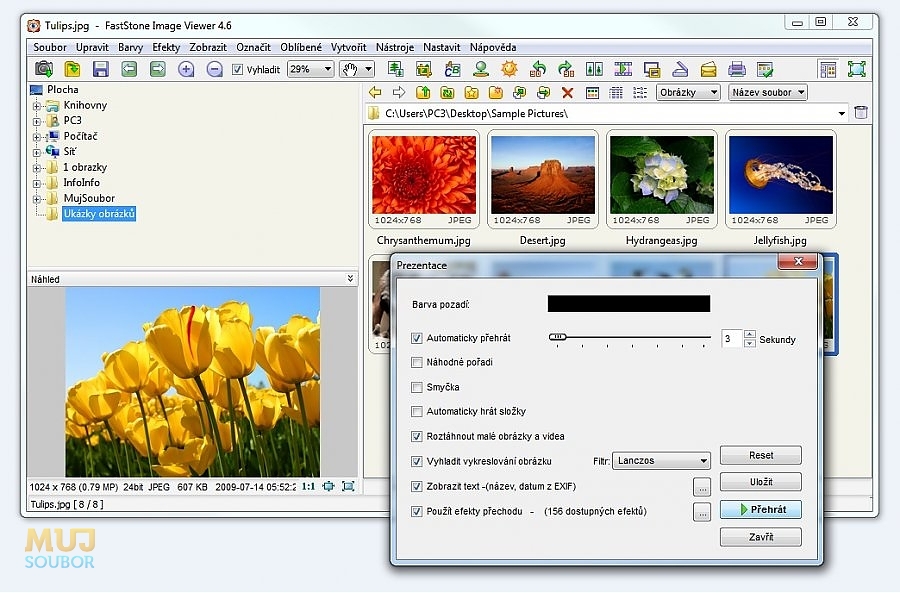Click the stamp watermark icon

click(481, 69)
